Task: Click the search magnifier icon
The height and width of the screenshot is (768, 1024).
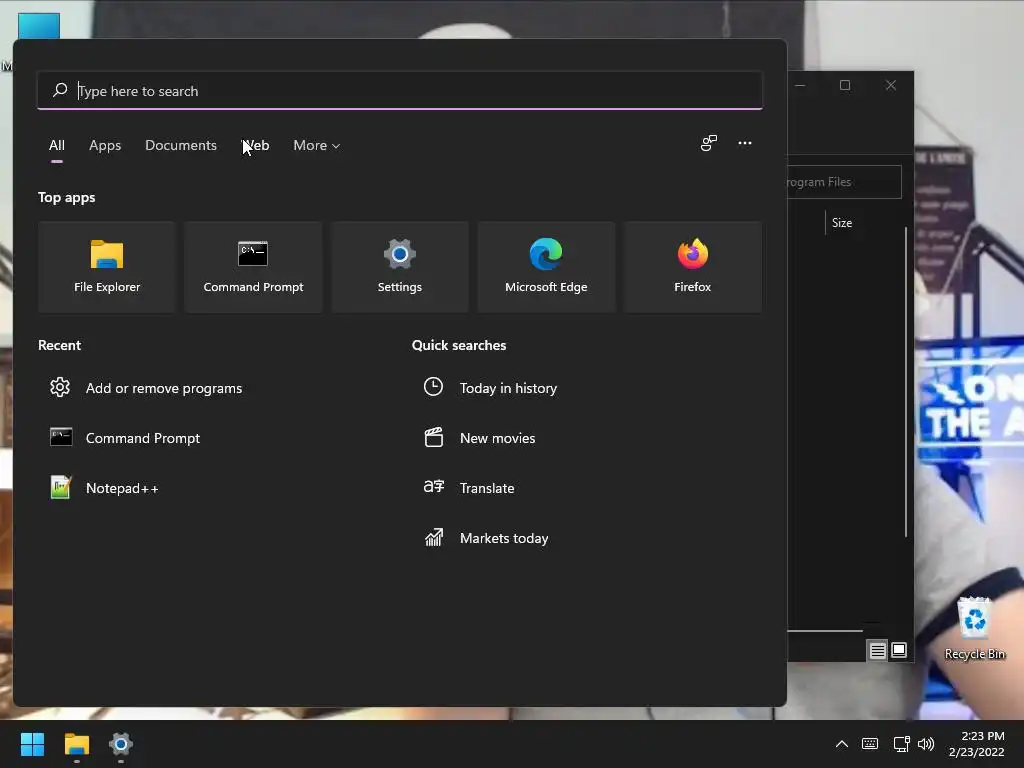Action: (60, 90)
